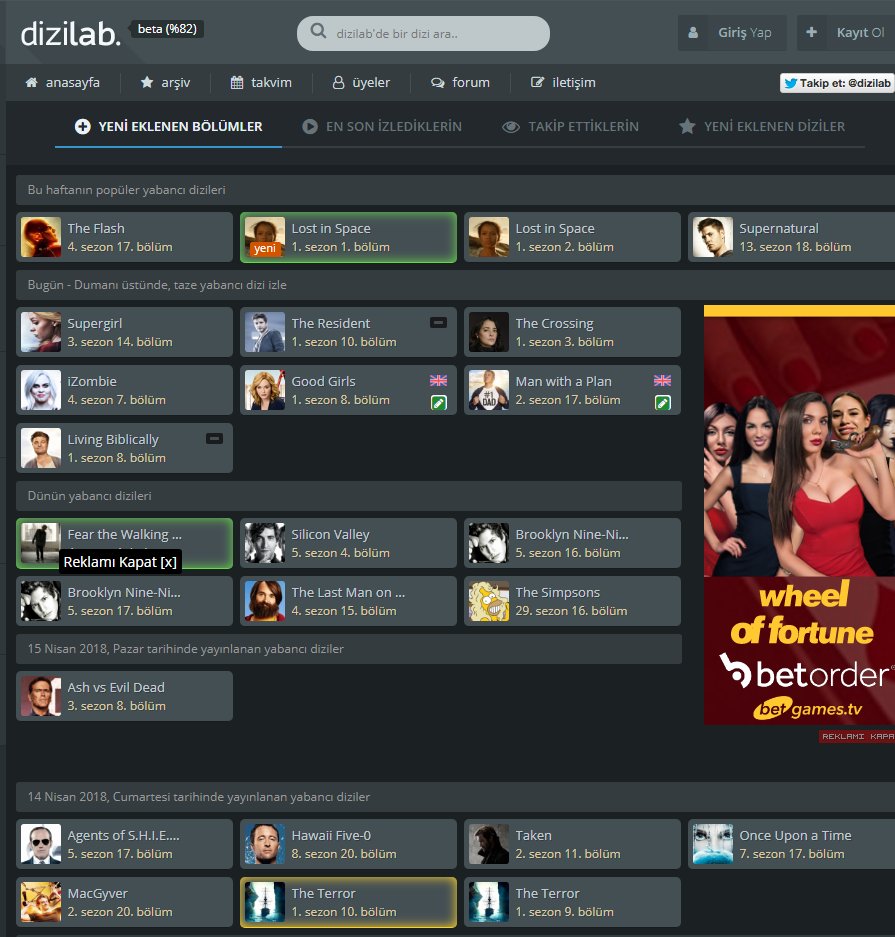Click the Supergirl thumbnail image

pos(41,332)
